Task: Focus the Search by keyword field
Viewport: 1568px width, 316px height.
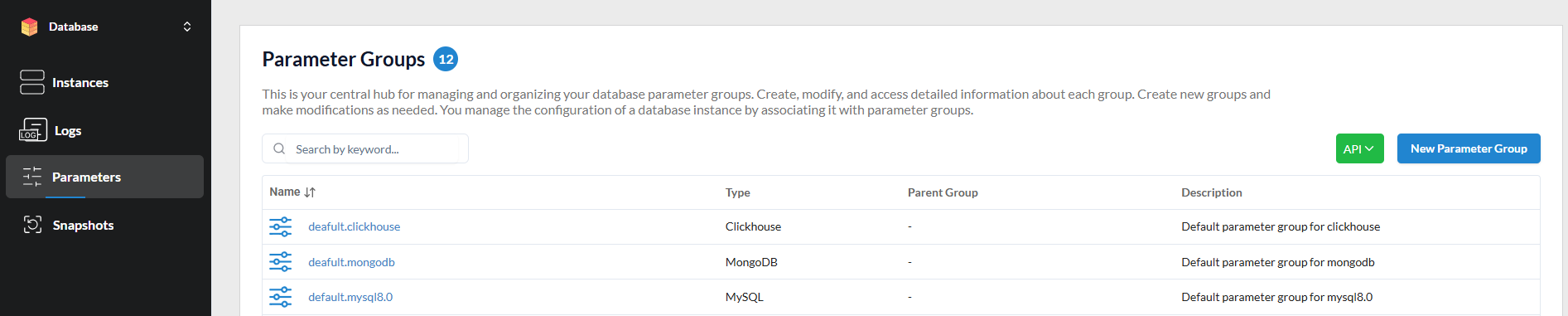Action: coord(365,148)
